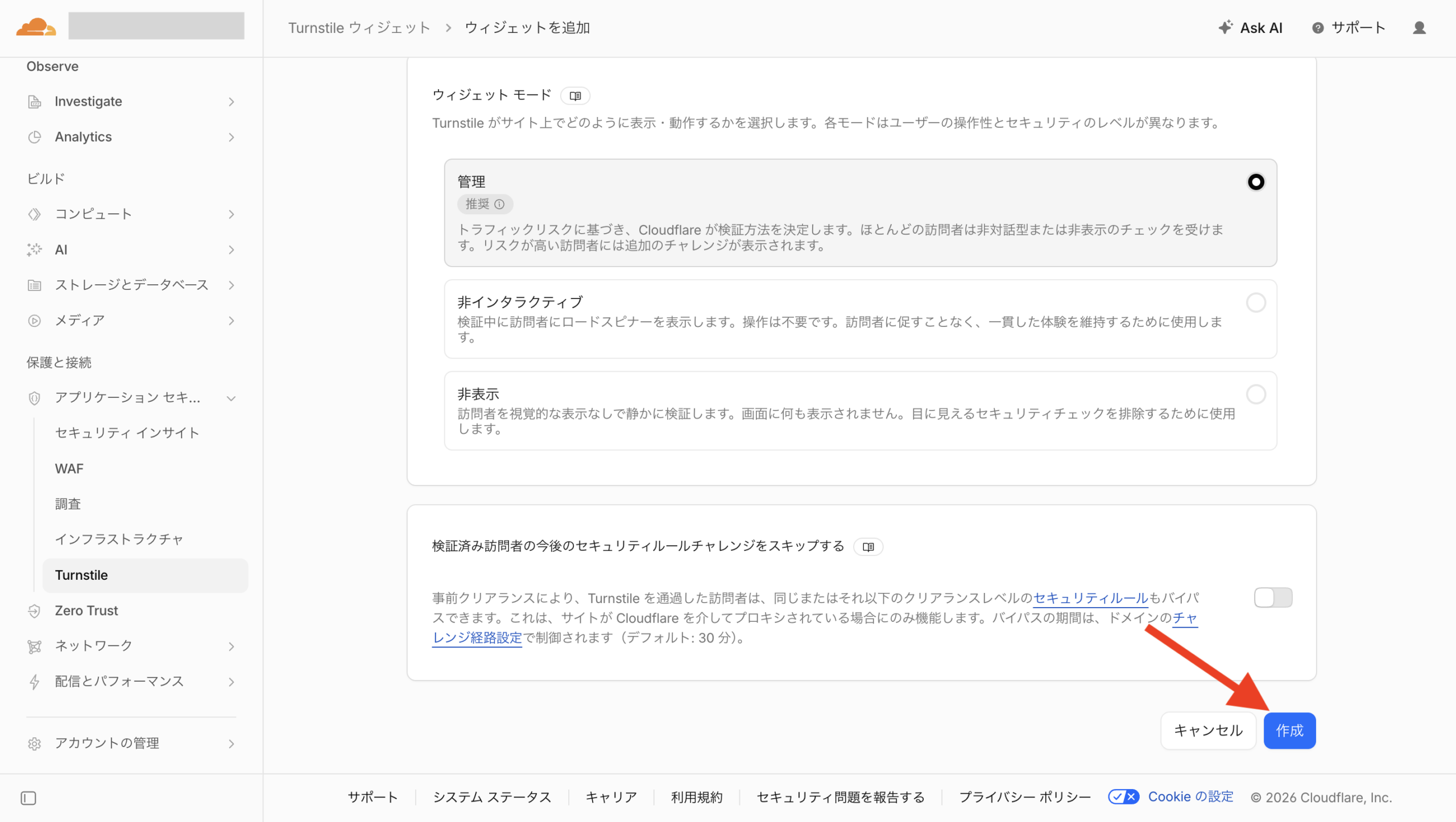
Task: Click the 作成 create button
Action: click(x=1289, y=730)
